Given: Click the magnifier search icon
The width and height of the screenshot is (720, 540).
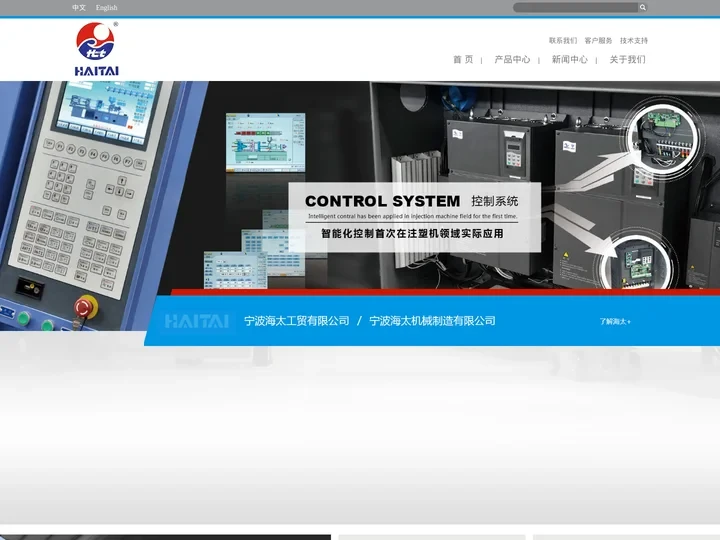Looking at the screenshot, I should point(643,7).
